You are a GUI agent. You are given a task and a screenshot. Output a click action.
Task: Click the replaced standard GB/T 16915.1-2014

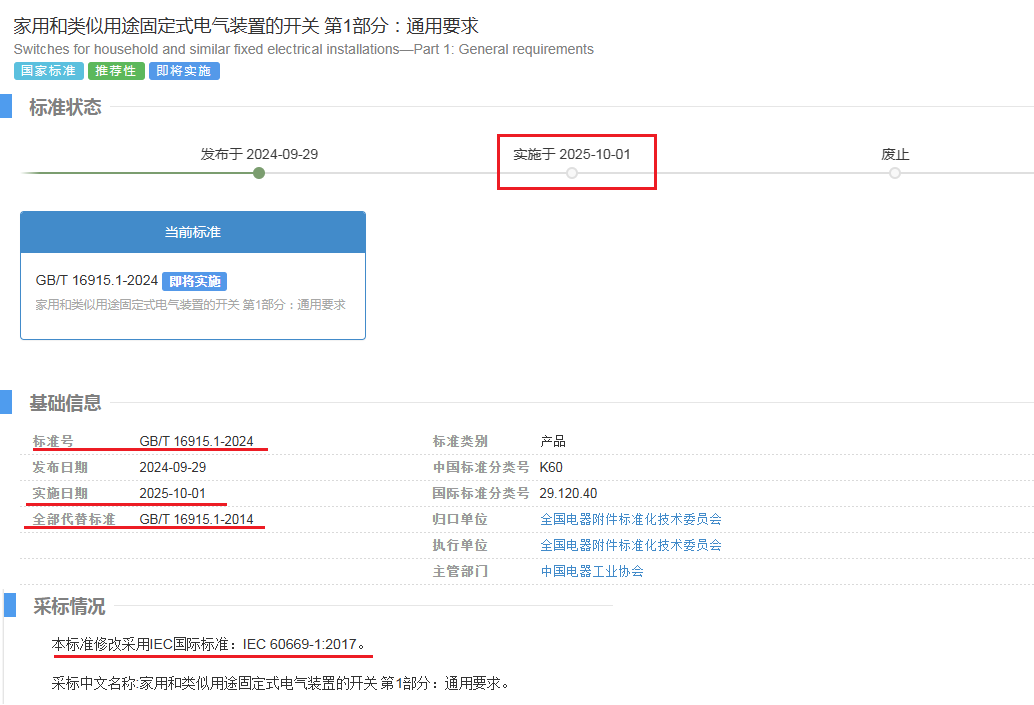pyautogui.click(x=196, y=519)
